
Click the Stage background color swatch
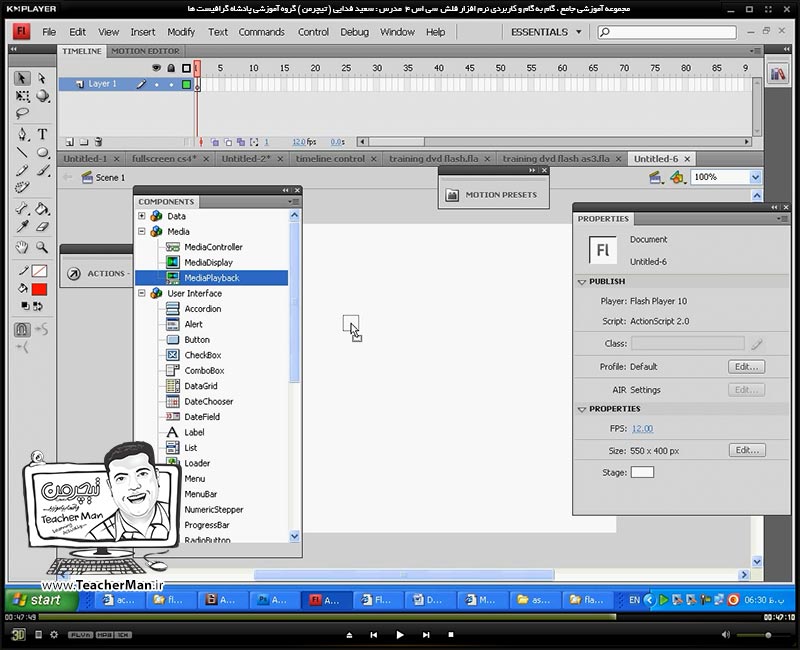click(x=642, y=472)
